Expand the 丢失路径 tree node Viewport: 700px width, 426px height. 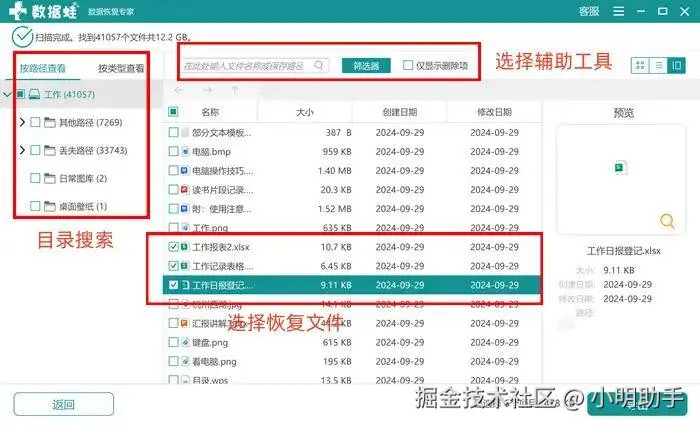22,150
